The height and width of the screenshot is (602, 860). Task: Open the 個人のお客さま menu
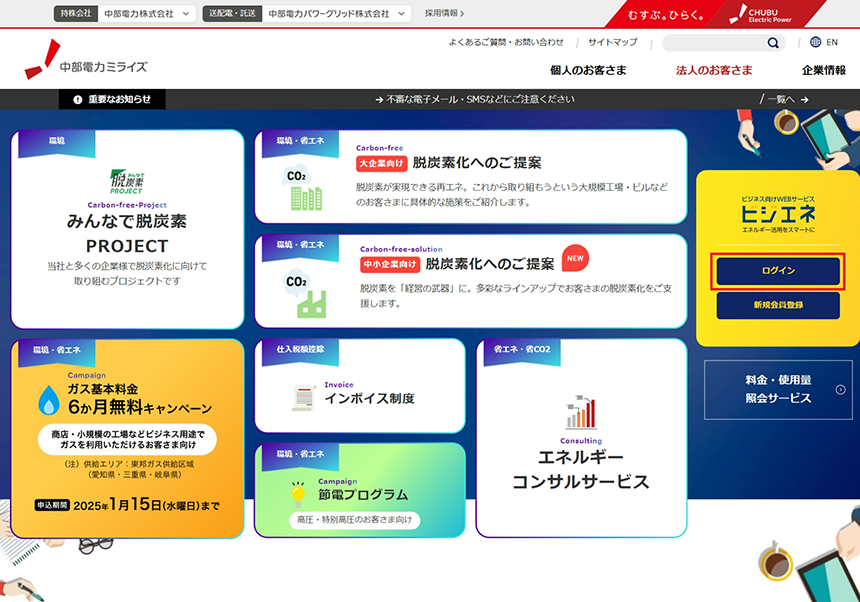pyautogui.click(x=588, y=70)
